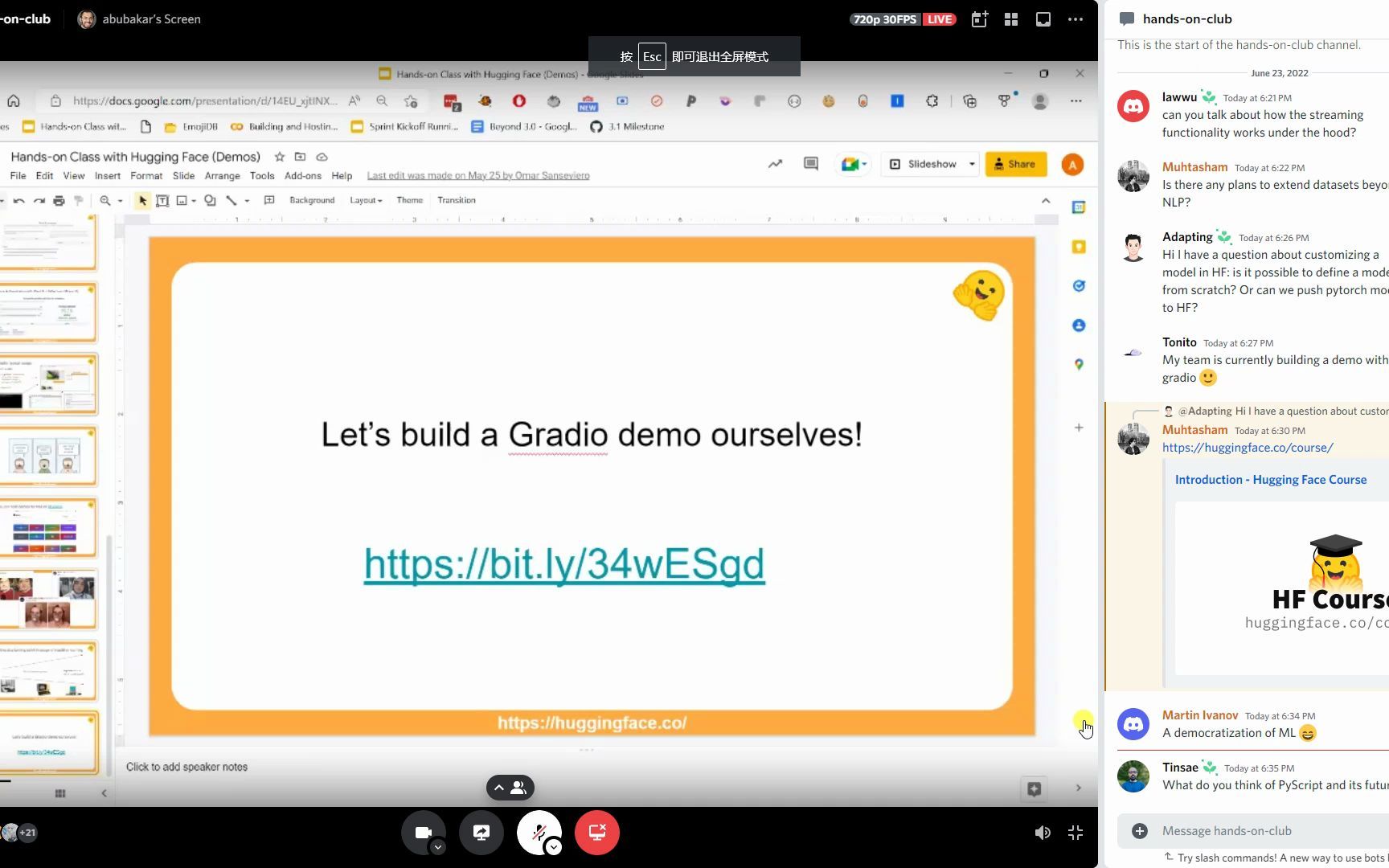Open the three-dot more options in Discord's top bar
Viewport: 1389px width, 868px height.
(x=1076, y=19)
